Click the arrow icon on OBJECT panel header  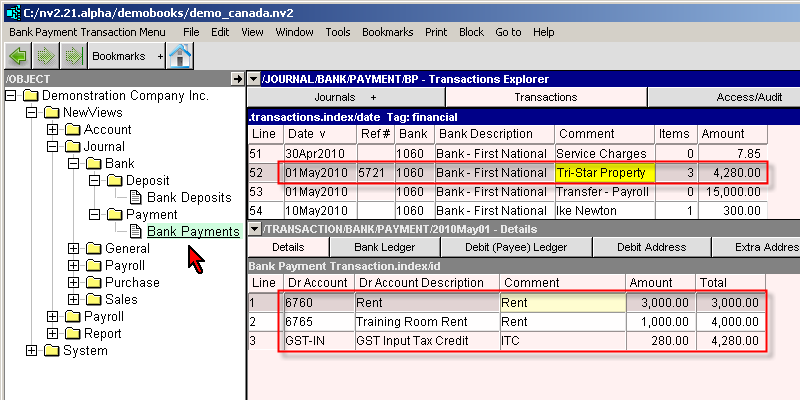point(236,78)
